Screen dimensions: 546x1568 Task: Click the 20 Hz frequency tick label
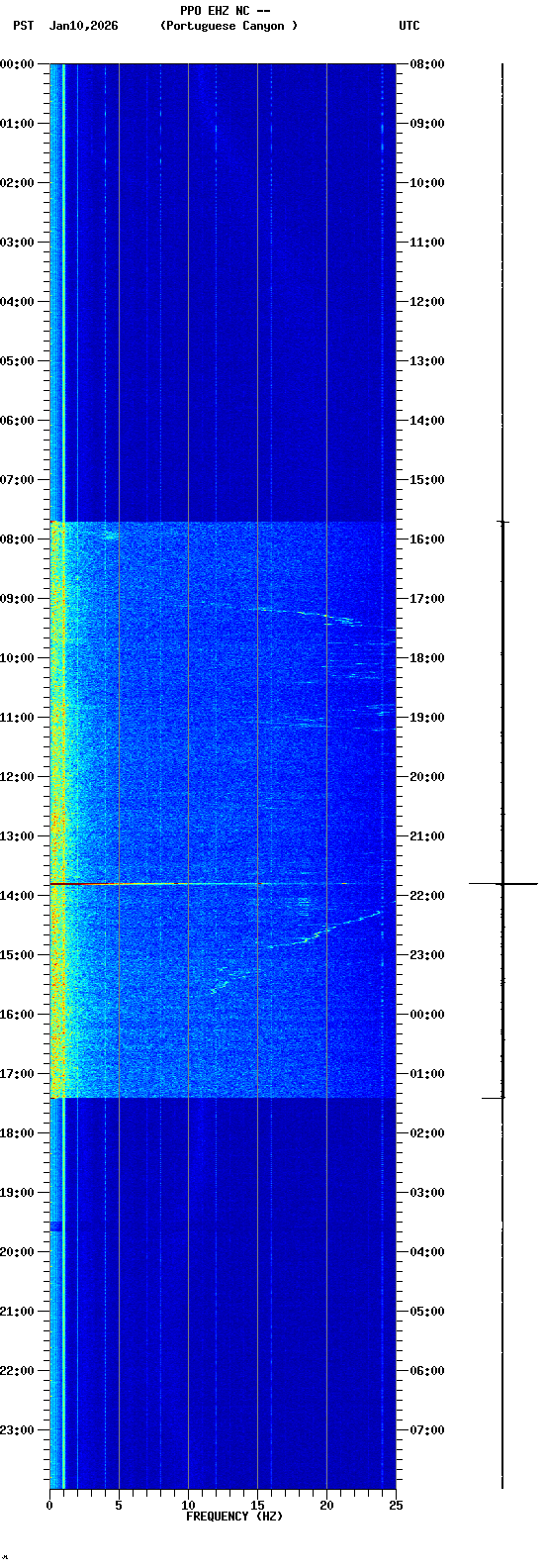click(x=326, y=1506)
